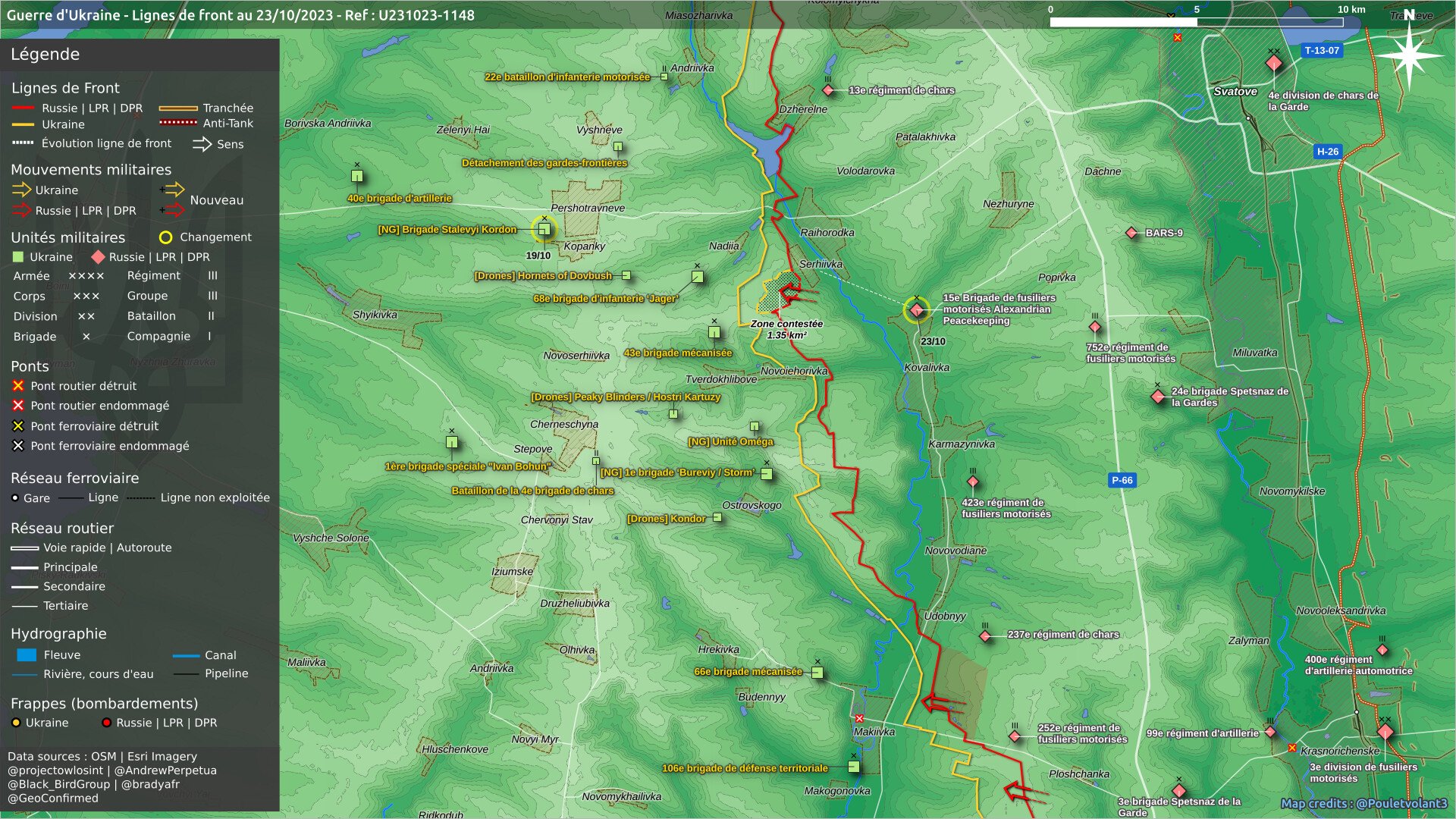Click the 66e brigade mécanisée square marker
1456x819 pixels.
click(817, 673)
